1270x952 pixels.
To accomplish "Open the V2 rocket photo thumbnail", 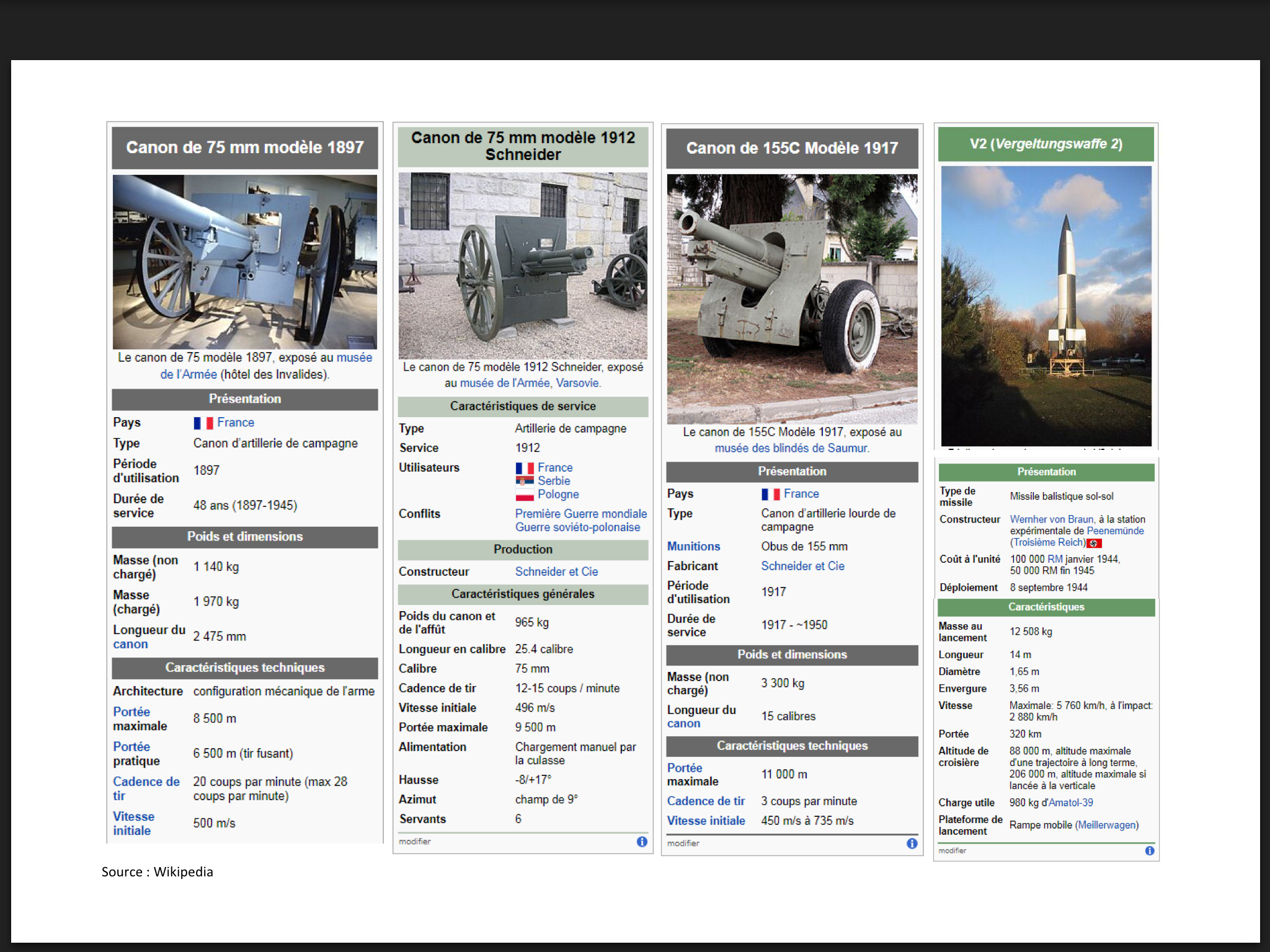I will coord(1046,305).
